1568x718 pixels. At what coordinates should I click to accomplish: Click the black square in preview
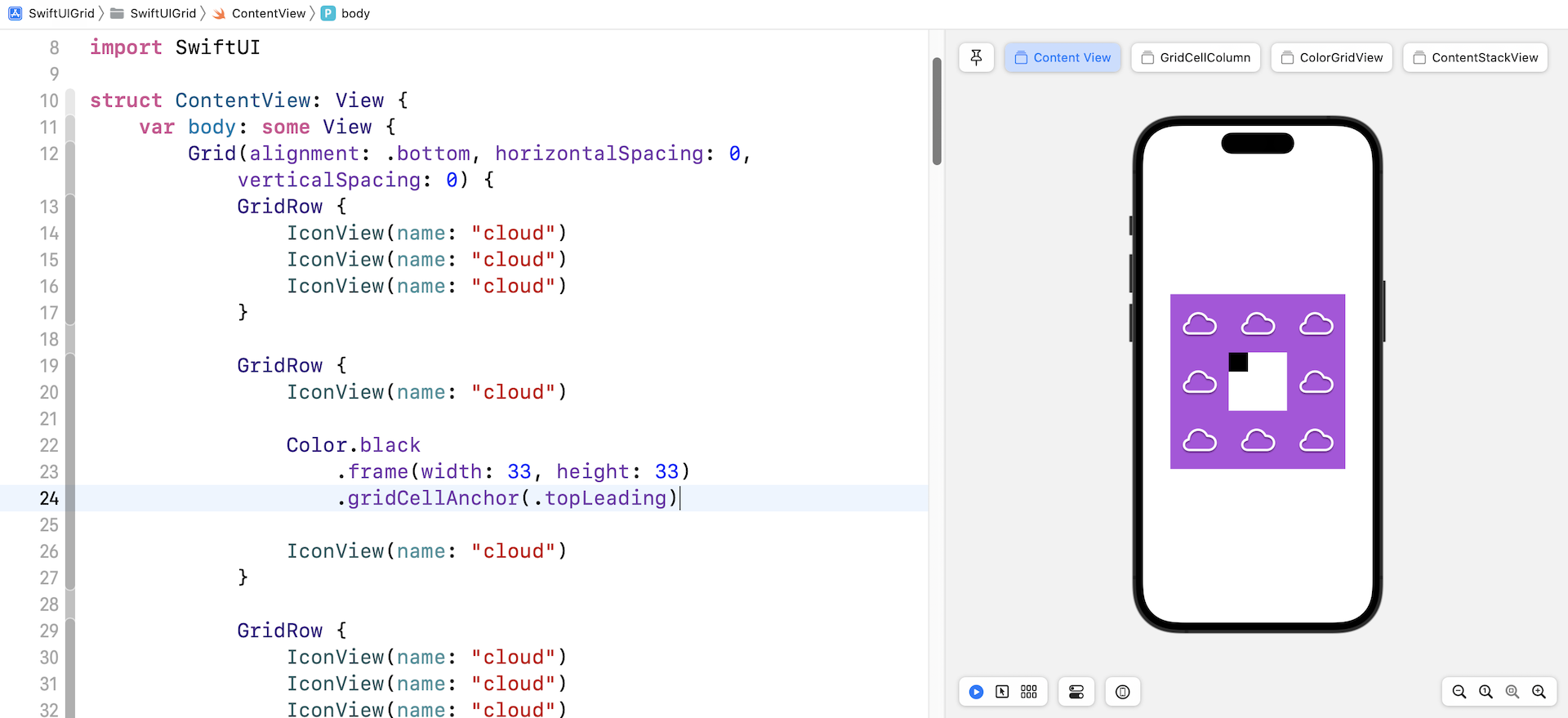[1238, 362]
